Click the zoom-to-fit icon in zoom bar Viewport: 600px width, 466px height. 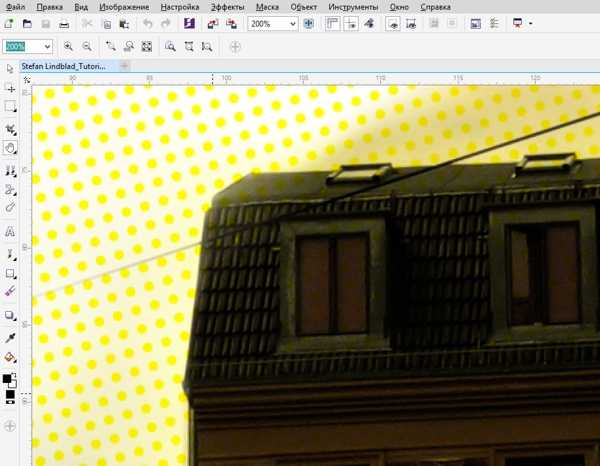pos(147,47)
